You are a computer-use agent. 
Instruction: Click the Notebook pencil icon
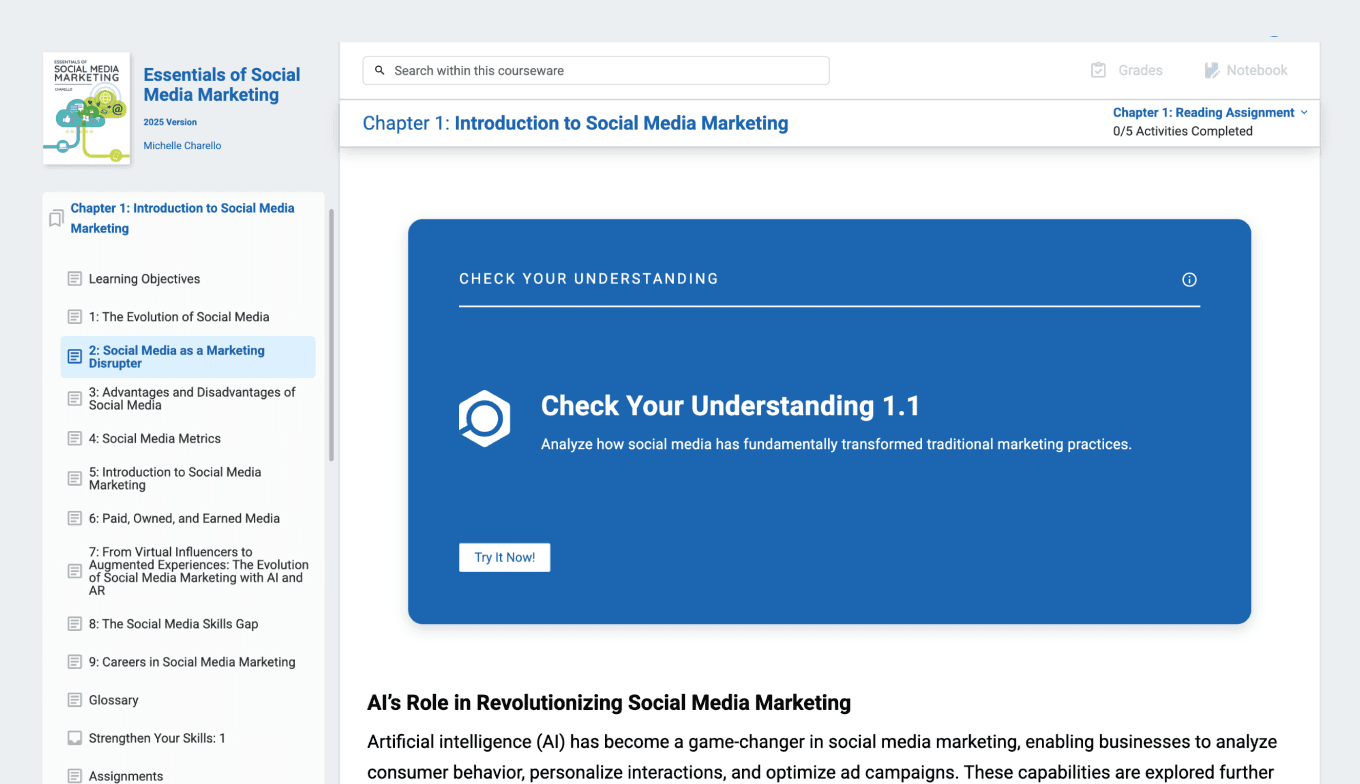[x=1212, y=70]
